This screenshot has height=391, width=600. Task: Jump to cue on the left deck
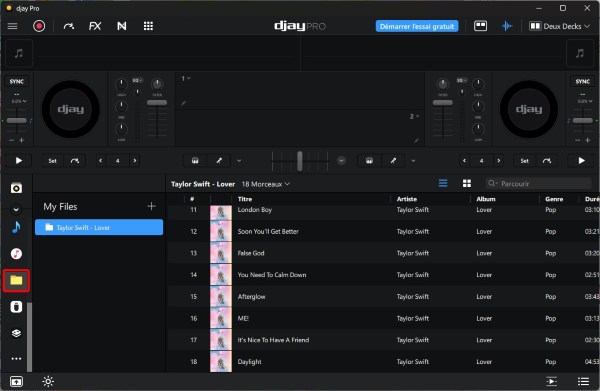point(75,161)
